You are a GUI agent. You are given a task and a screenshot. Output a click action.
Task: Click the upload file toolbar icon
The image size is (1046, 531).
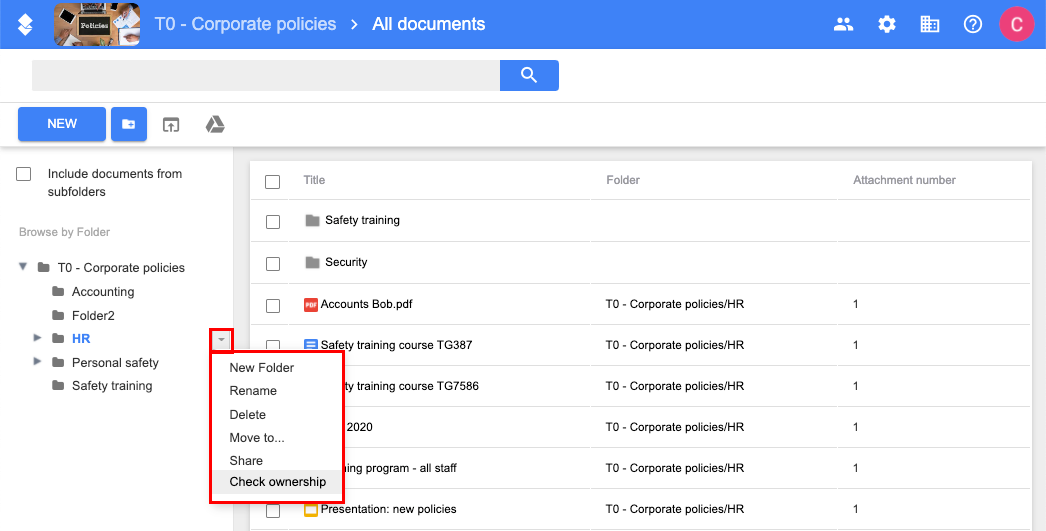[x=172, y=124]
